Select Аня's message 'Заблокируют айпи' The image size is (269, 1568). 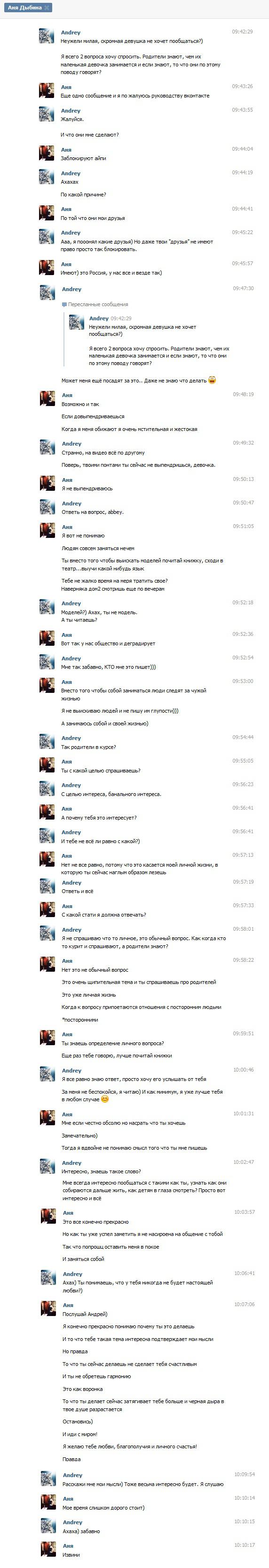83,158
